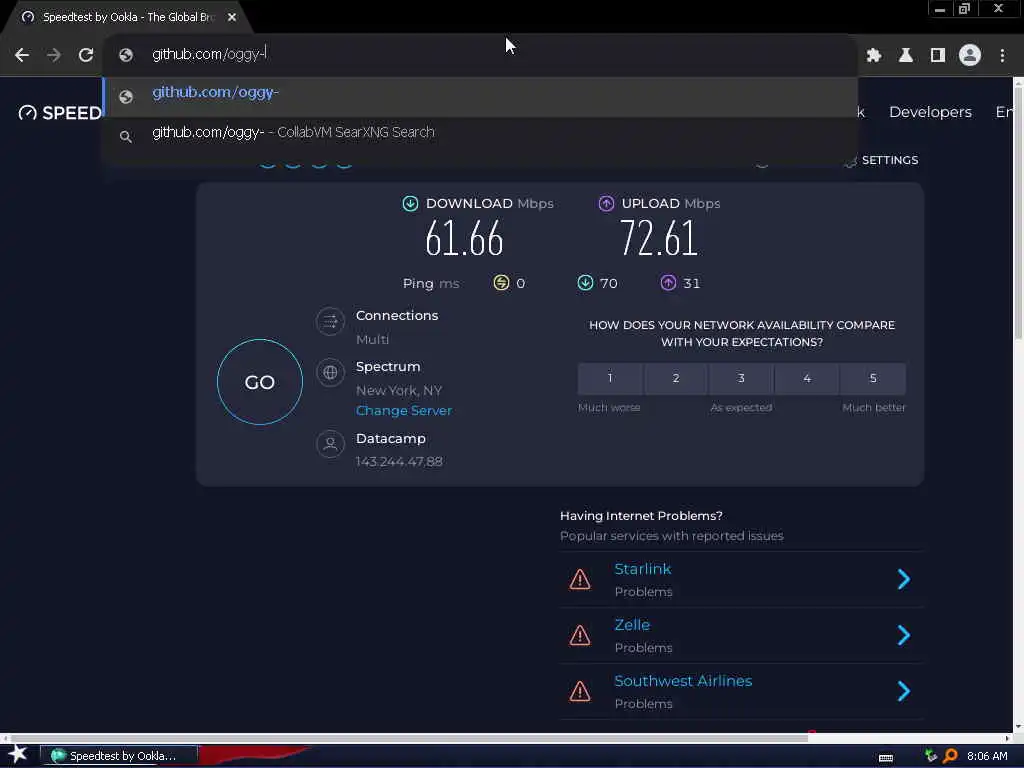Click the upload arrow icon
Screen dimensions: 1024x768
[x=606, y=204]
